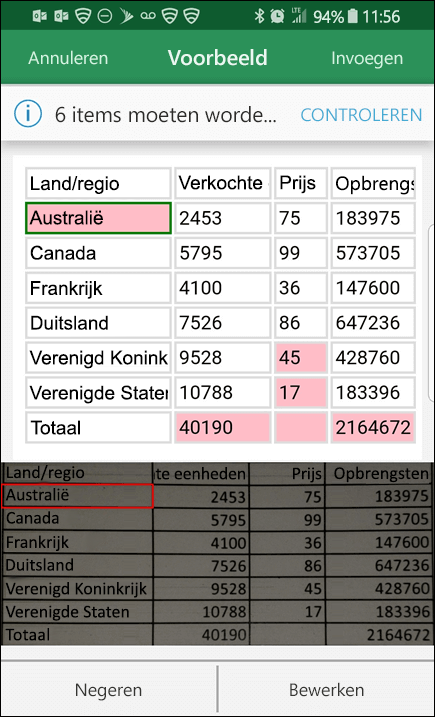Viewport: 435px width, 717px height.
Task: Select the flagged 45 price cell
Action: tap(301, 358)
